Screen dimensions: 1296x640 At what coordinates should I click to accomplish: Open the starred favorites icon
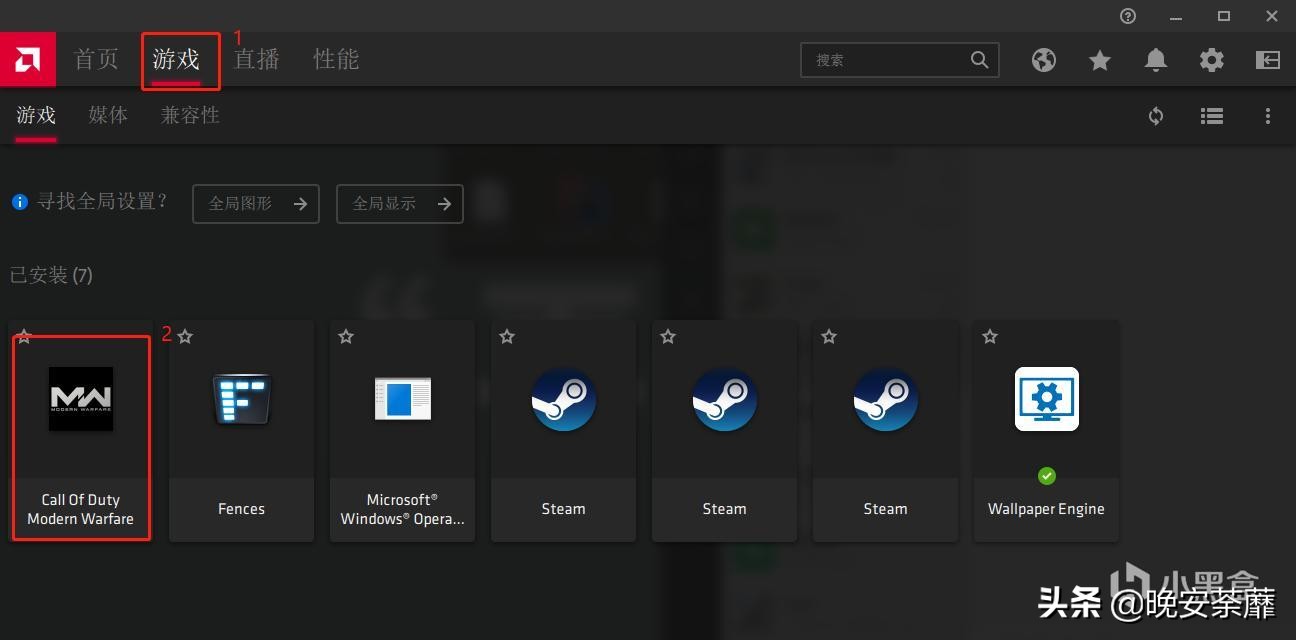click(x=1099, y=60)
